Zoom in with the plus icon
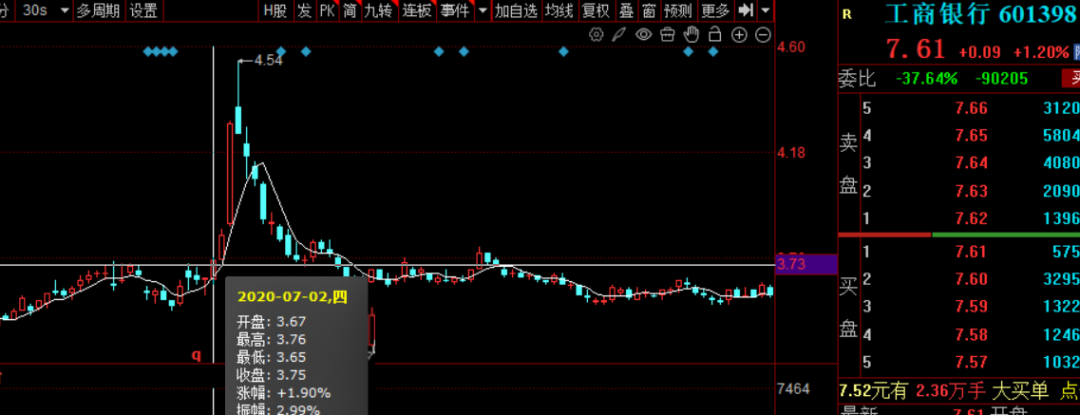 (739, 34)
